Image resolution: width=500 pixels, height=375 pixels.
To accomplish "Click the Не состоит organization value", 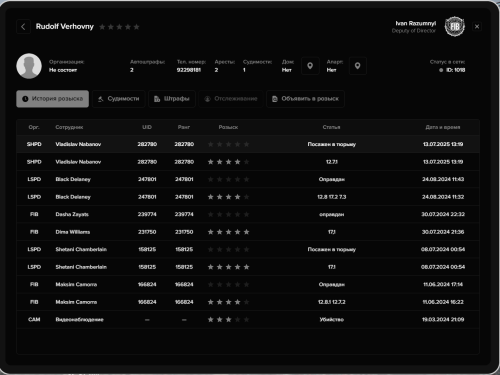I will (x=63, y=70).
